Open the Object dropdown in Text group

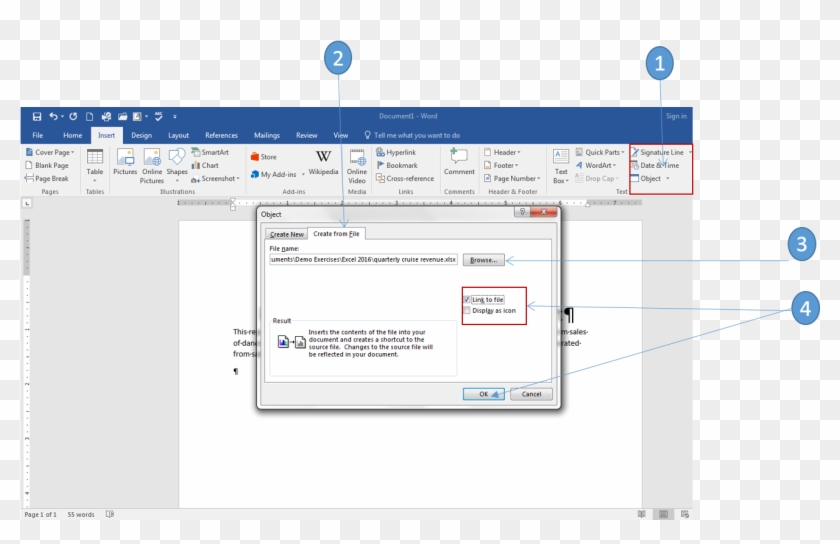(x=668, y=178)
